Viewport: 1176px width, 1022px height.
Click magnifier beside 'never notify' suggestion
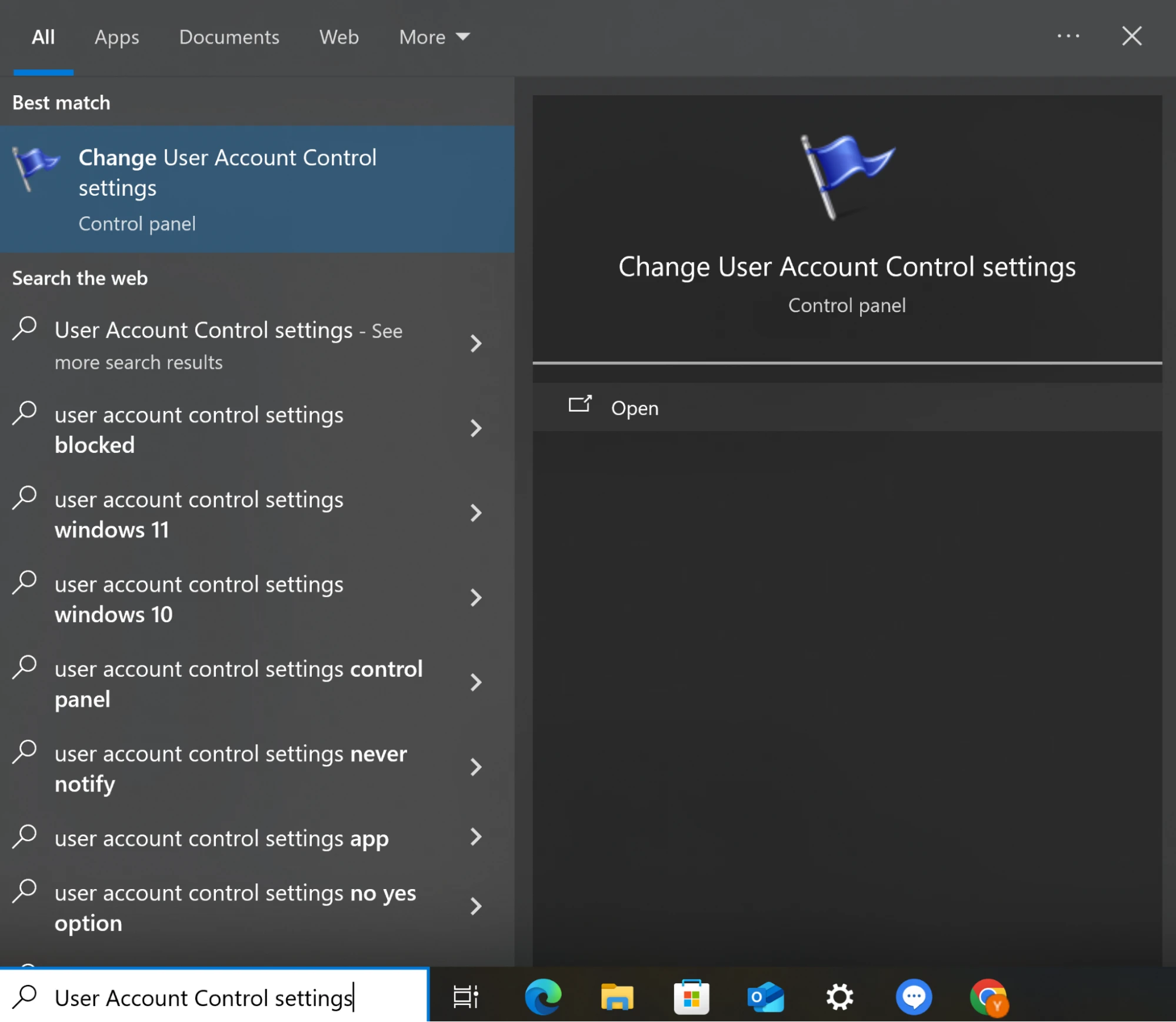pyautogui.click(x=25, y=753)
